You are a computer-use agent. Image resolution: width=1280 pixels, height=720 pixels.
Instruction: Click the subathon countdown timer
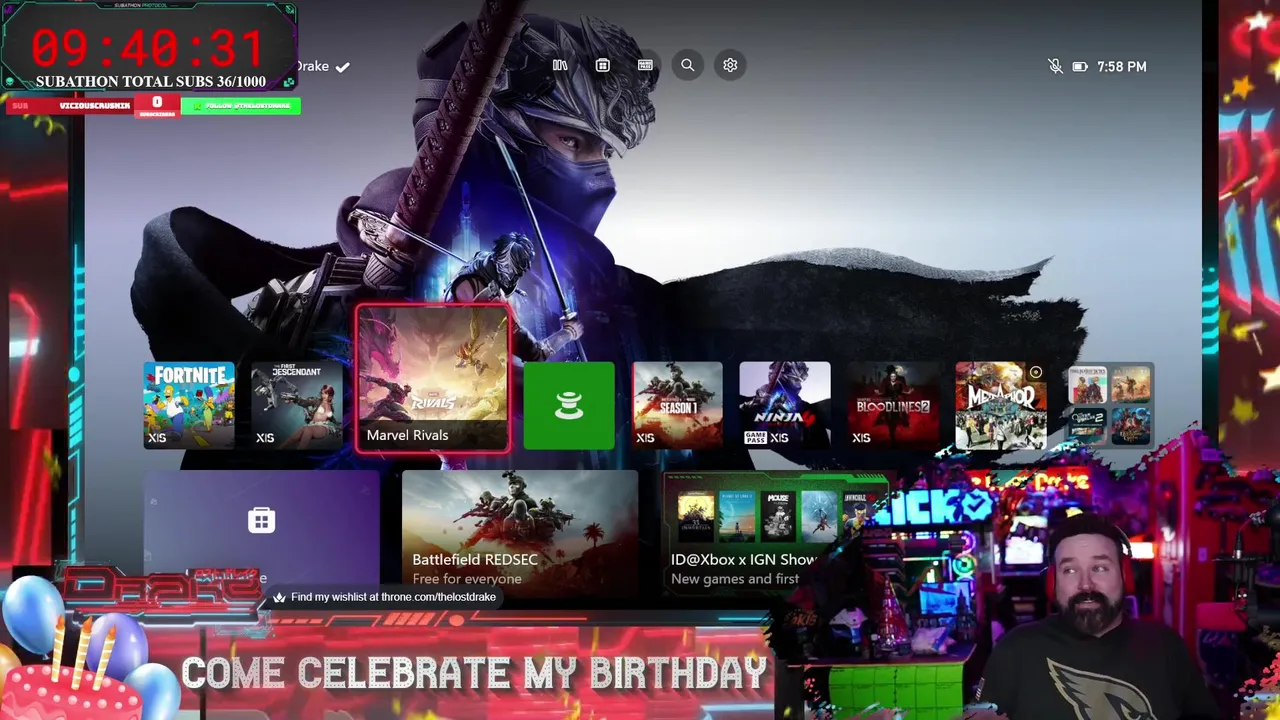tap(148, 48)
